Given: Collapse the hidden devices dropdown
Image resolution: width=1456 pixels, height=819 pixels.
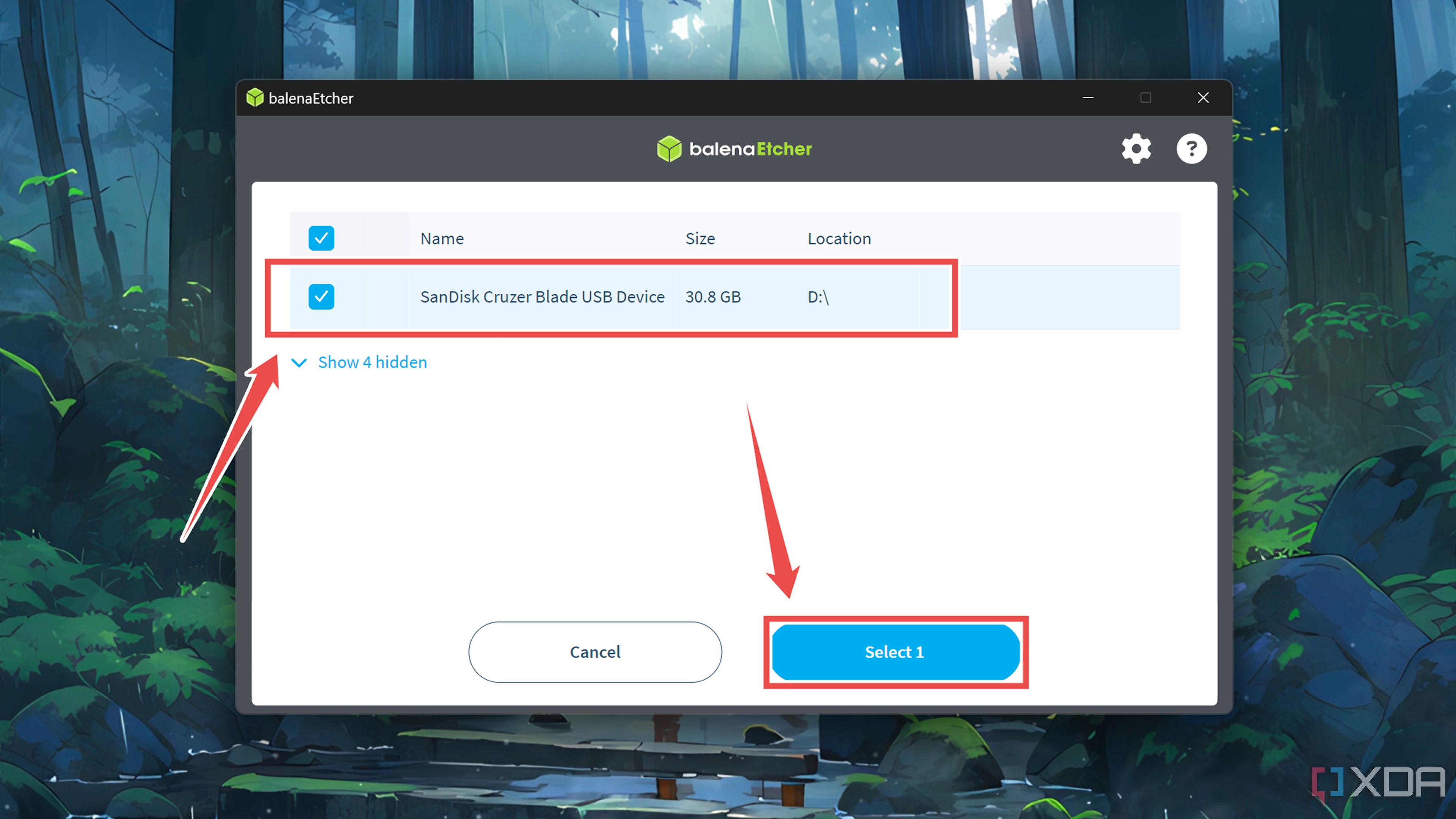Looking at the screenshot, I should 360,362.
